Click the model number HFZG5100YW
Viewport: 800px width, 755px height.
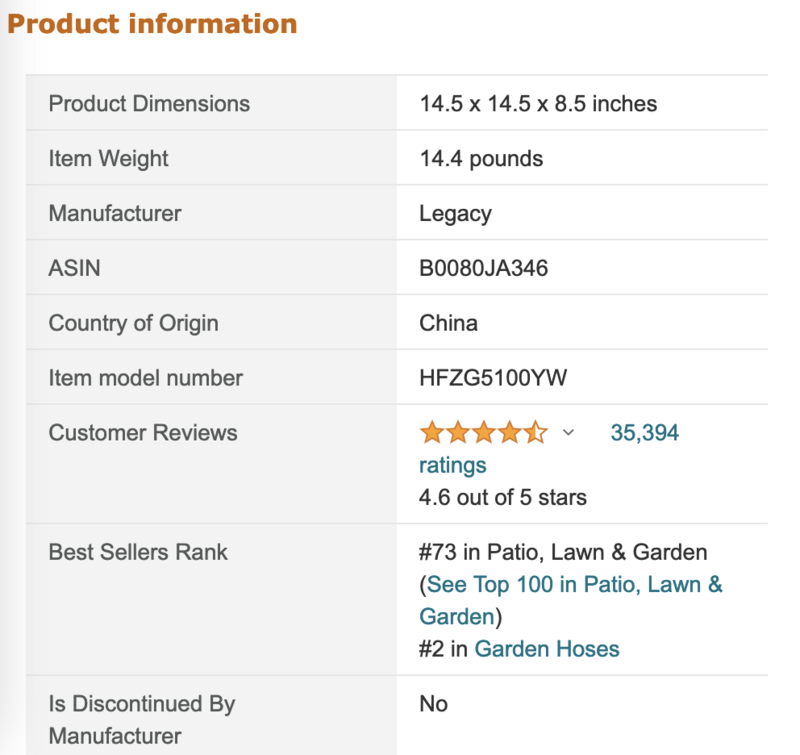(x=494, y=378)
